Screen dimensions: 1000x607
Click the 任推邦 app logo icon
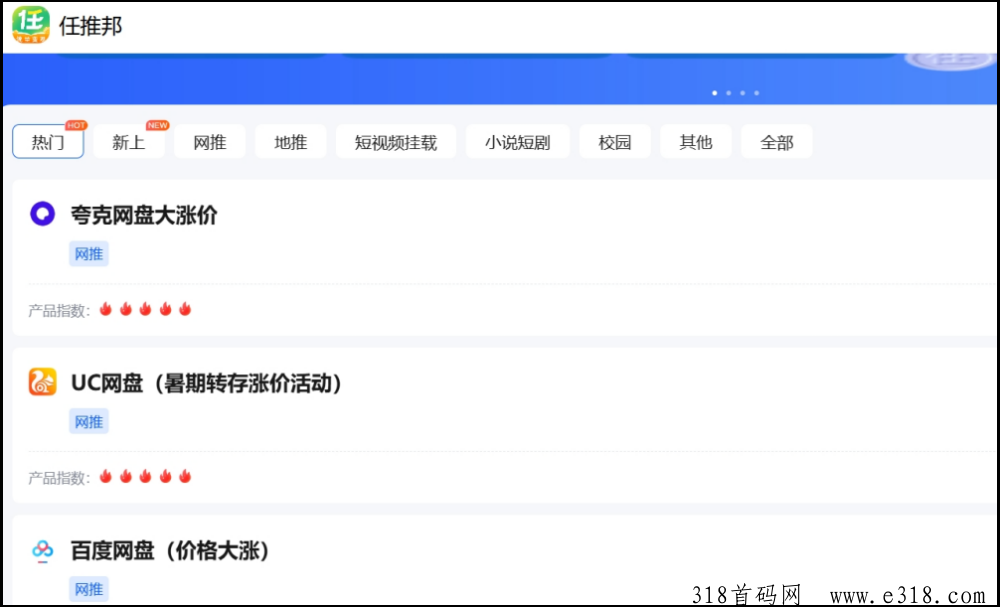point(31,25)
